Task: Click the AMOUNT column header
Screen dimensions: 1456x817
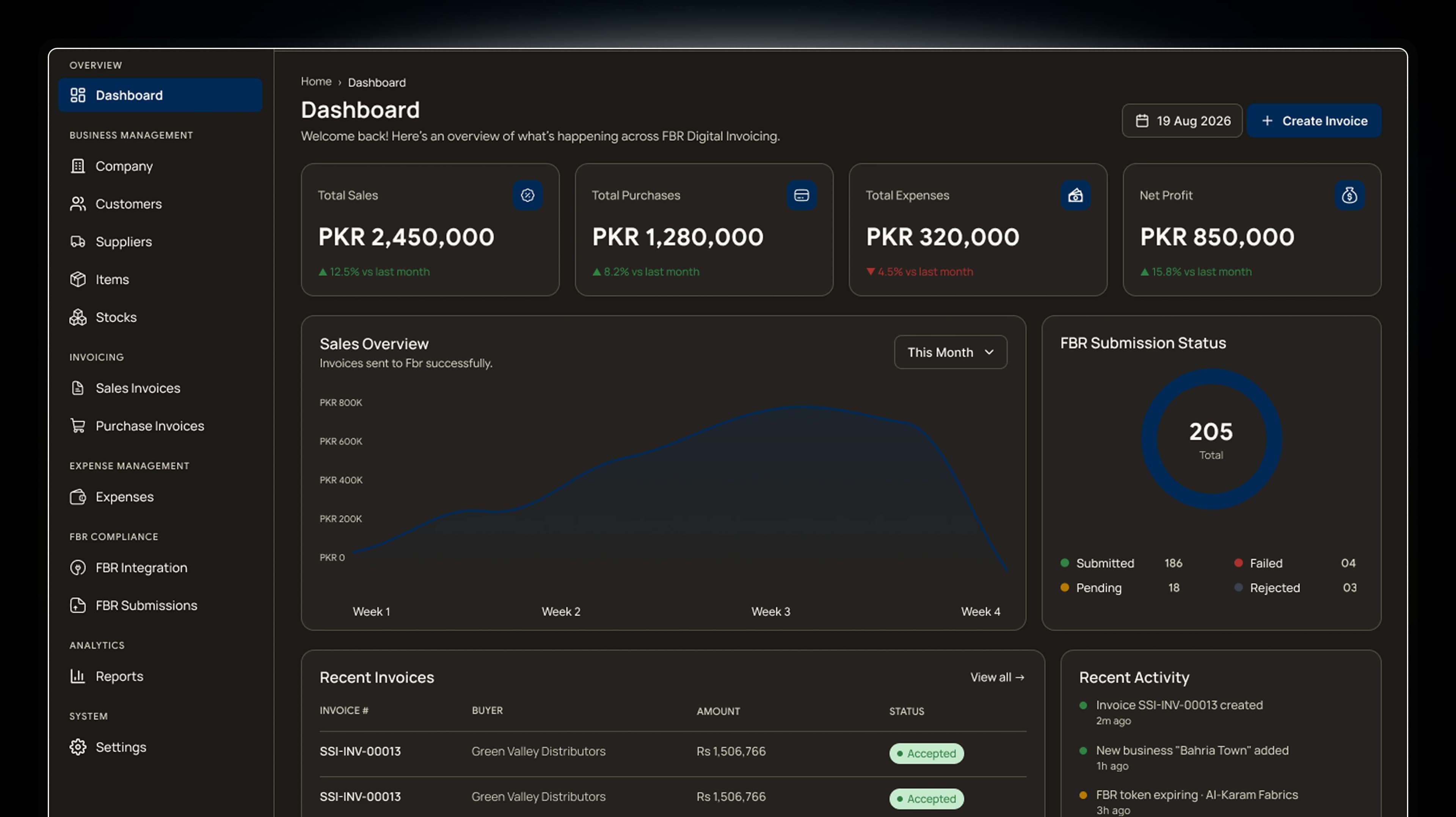Action: [x=718, y=711]
